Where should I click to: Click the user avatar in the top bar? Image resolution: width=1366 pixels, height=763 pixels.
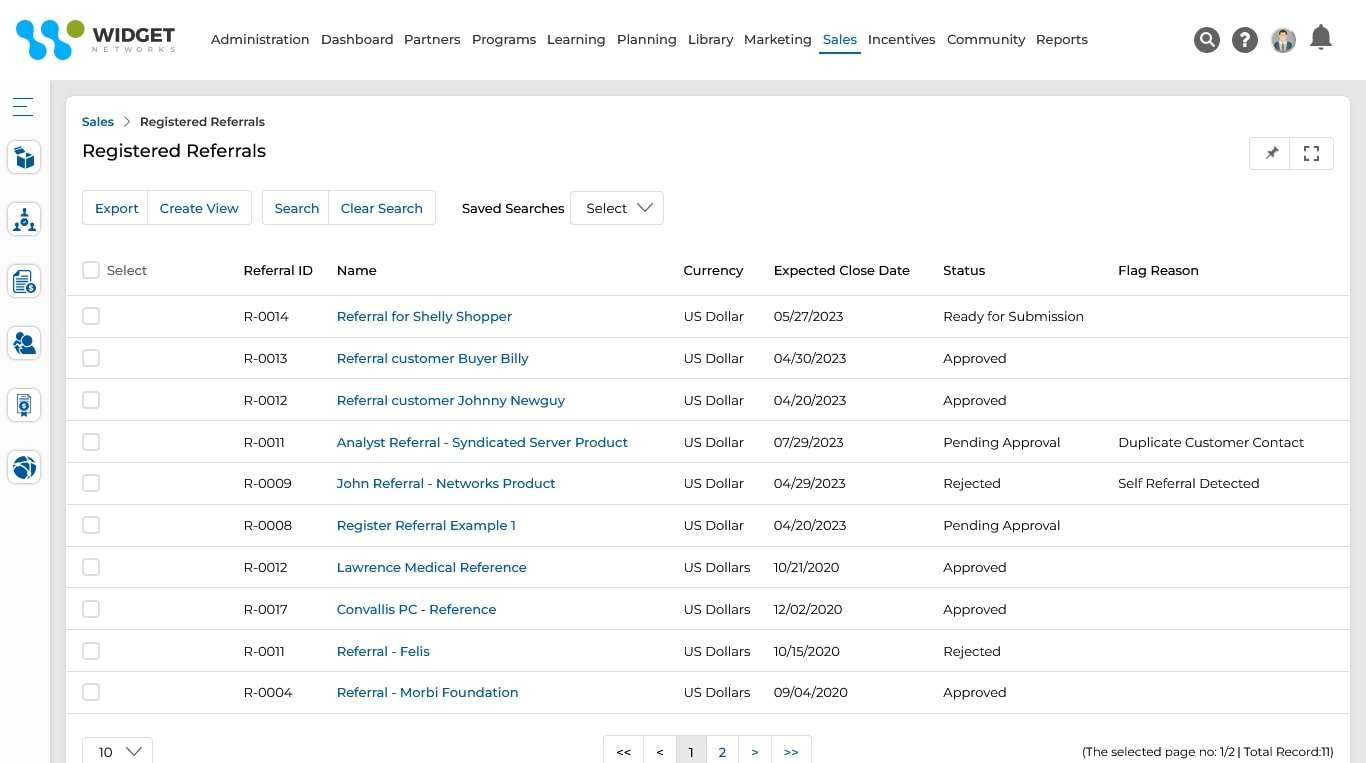(1283, 40)
